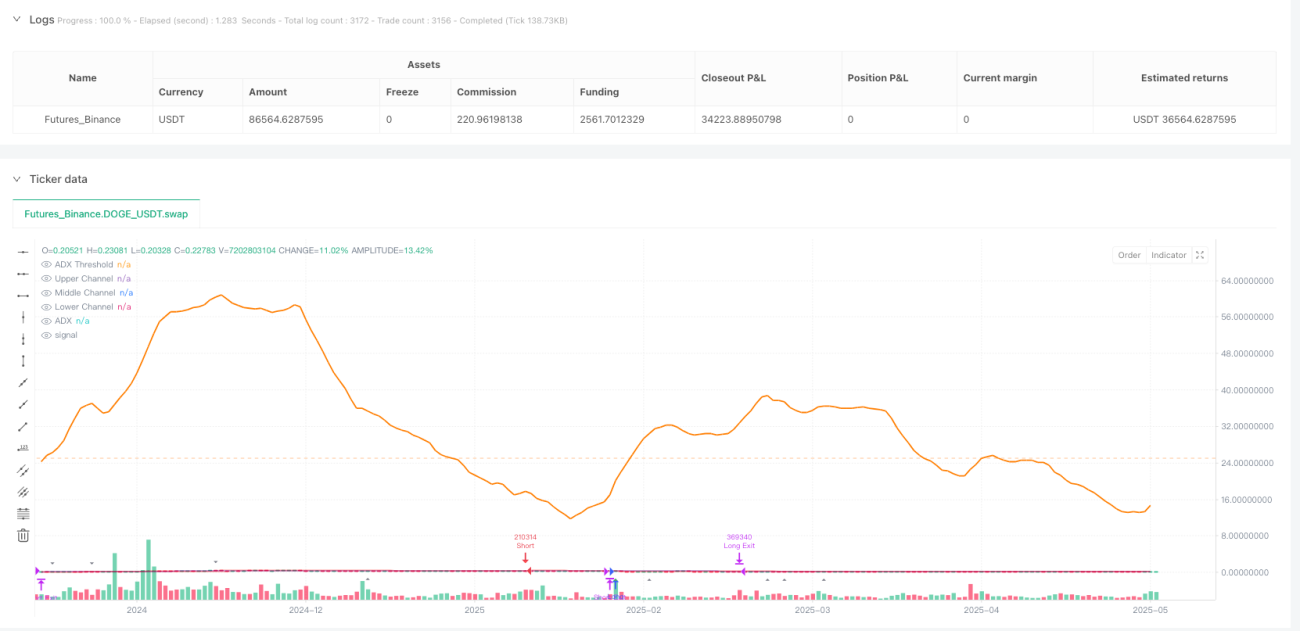Select the vertical straight line tool
The image size is (1300, 631).
[23, 317]
